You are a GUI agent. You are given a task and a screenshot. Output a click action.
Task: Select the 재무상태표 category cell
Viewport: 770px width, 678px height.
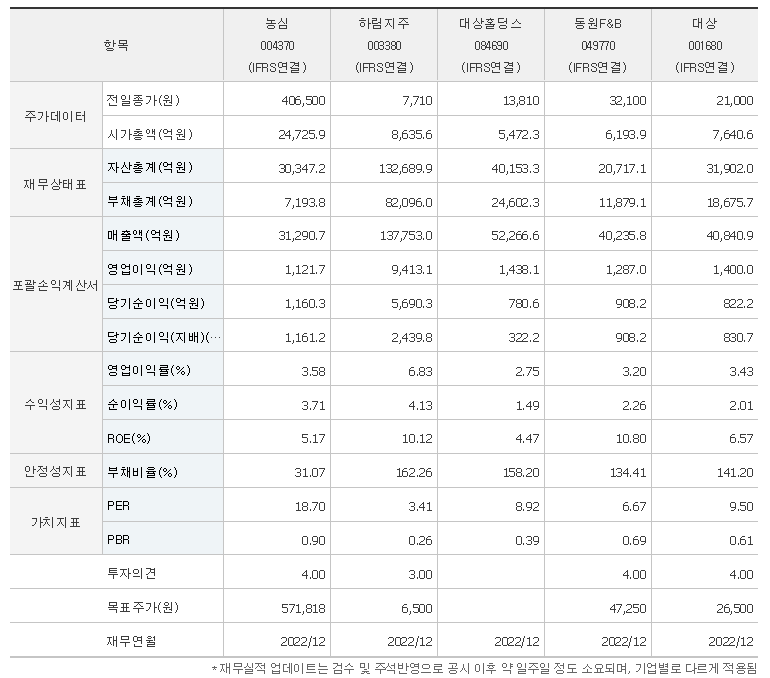(56, 184)
